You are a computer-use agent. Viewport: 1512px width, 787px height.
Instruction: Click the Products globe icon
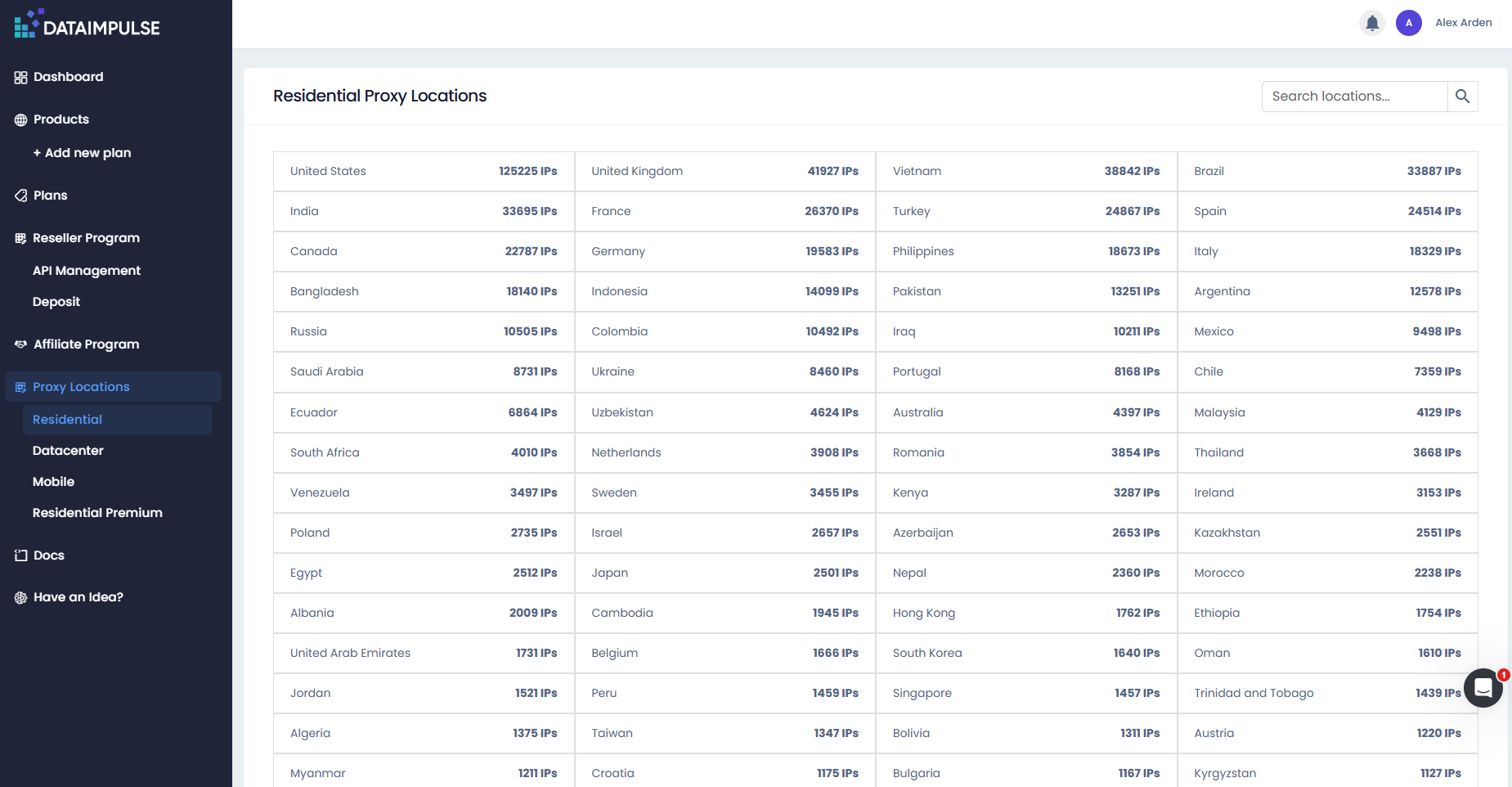tap(20, 120)
